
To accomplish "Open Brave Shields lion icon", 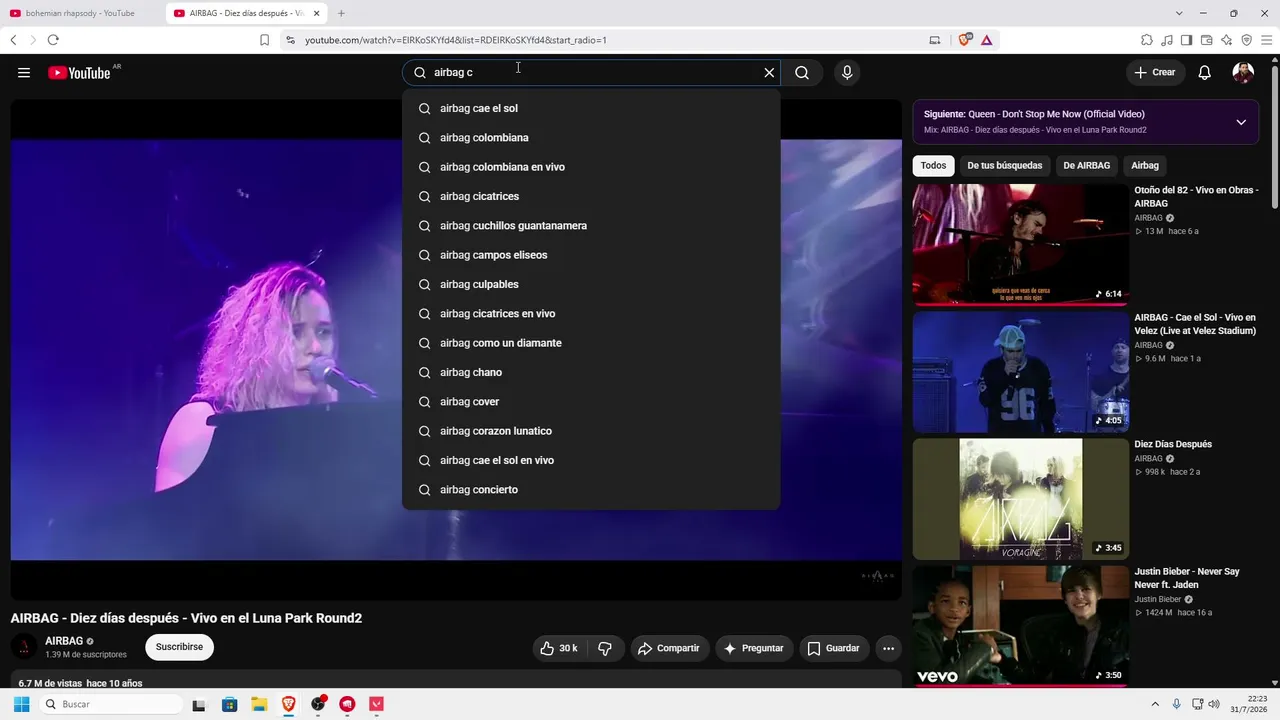I will [964, 40].
